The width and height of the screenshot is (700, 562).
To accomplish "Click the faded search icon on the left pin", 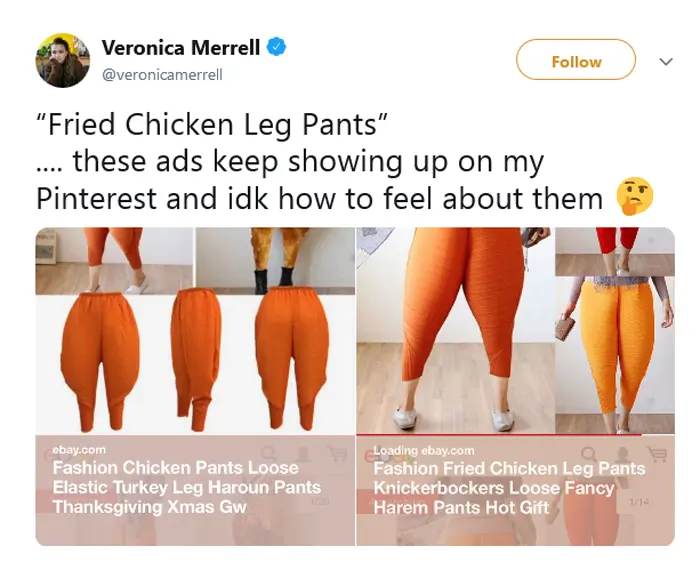I will (268, 454).
